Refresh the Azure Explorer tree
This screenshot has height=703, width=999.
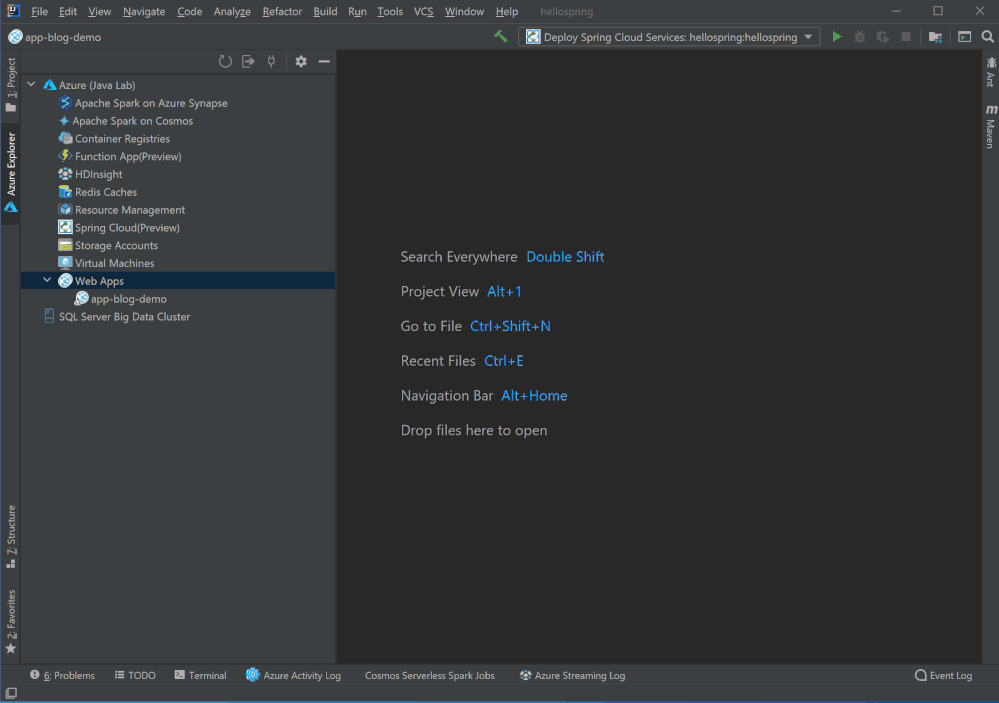[x=225, y=62]
